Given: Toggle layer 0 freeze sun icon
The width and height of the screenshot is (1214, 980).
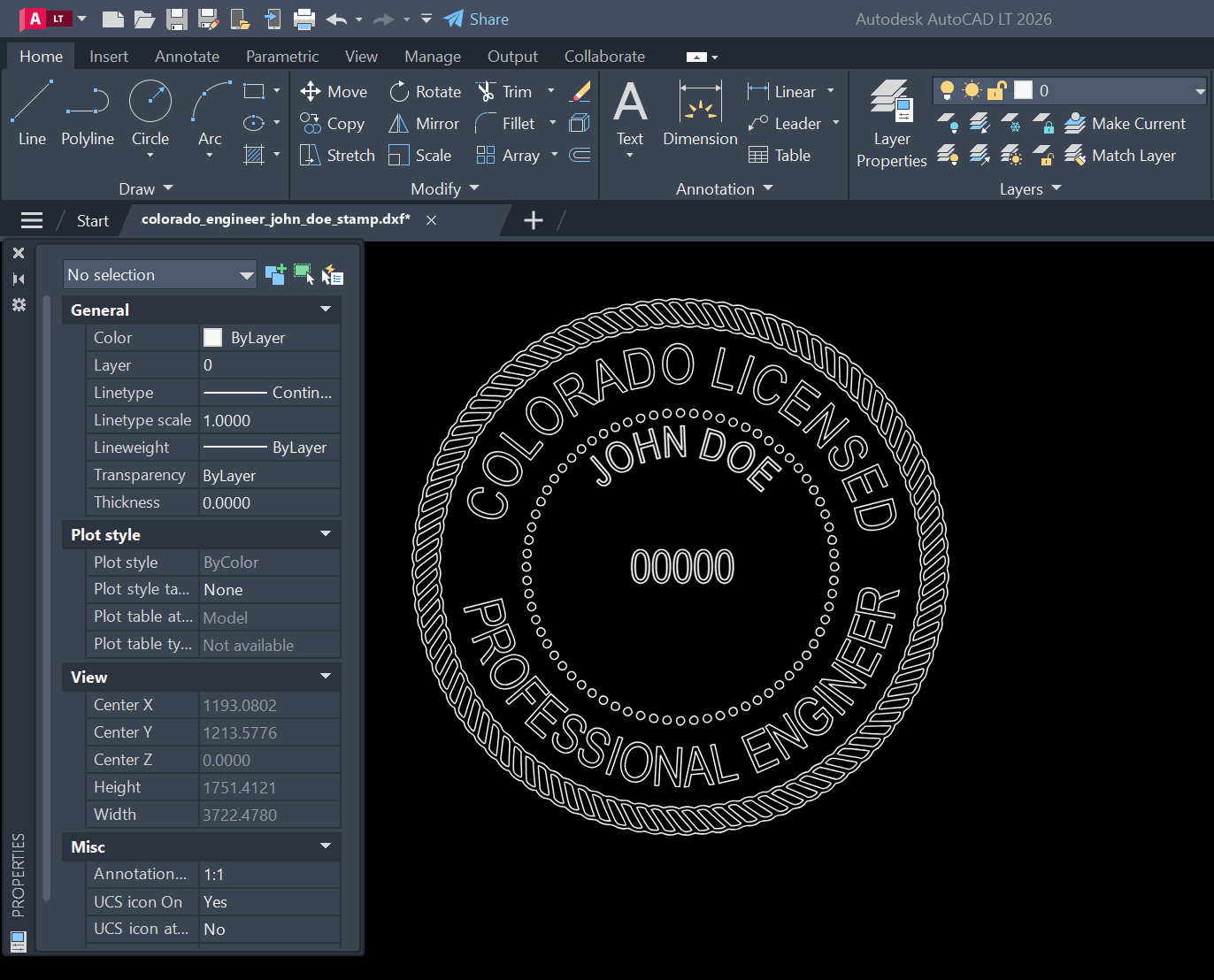Looking at the screenshot, I should [x=972, y=90].
